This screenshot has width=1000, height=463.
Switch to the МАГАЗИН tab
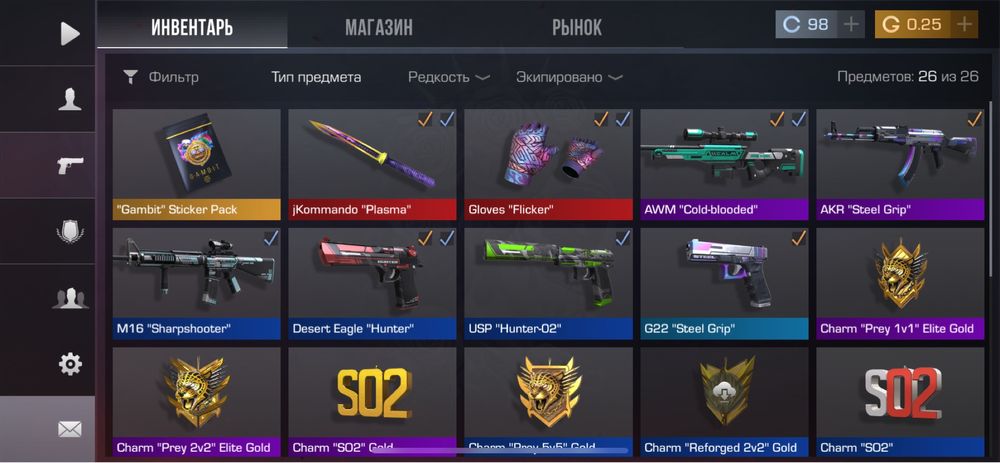[379, 27]
